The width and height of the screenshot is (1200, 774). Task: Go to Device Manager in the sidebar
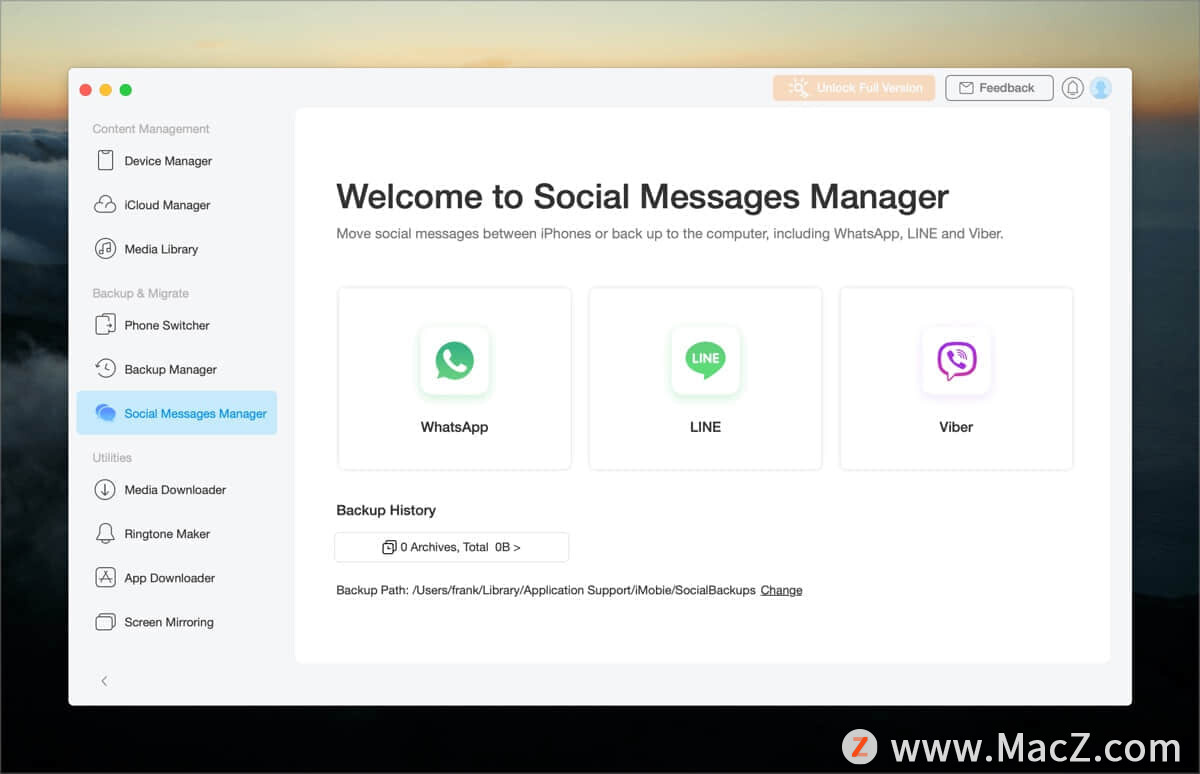tap(177, 161)
